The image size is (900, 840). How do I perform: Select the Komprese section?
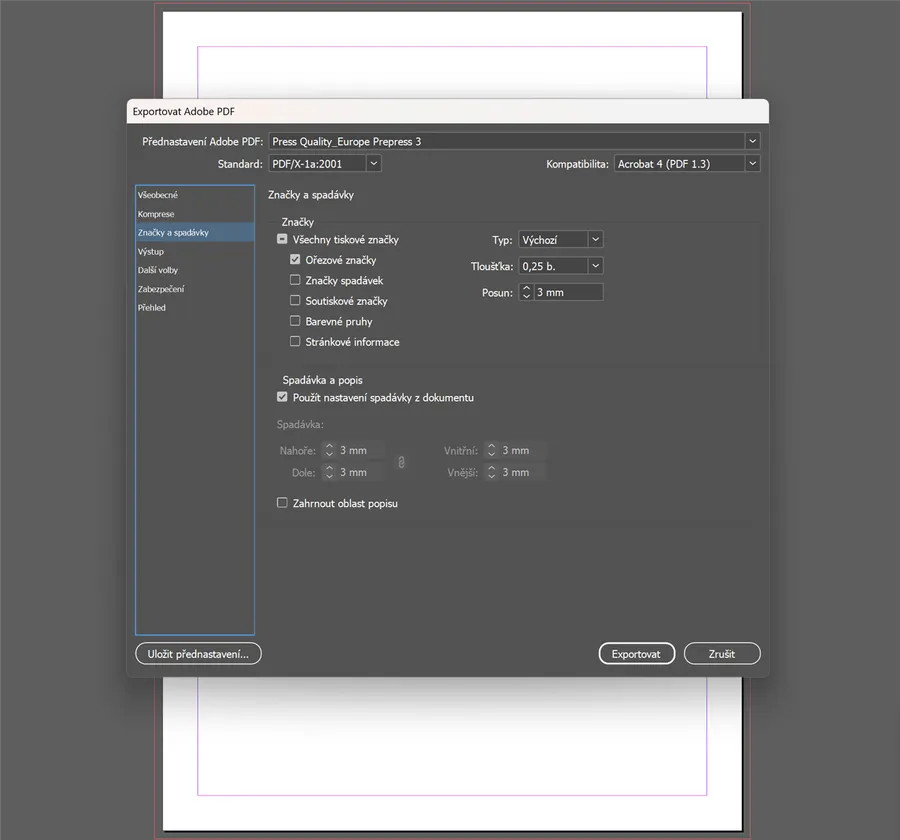(x=195, y=214)
